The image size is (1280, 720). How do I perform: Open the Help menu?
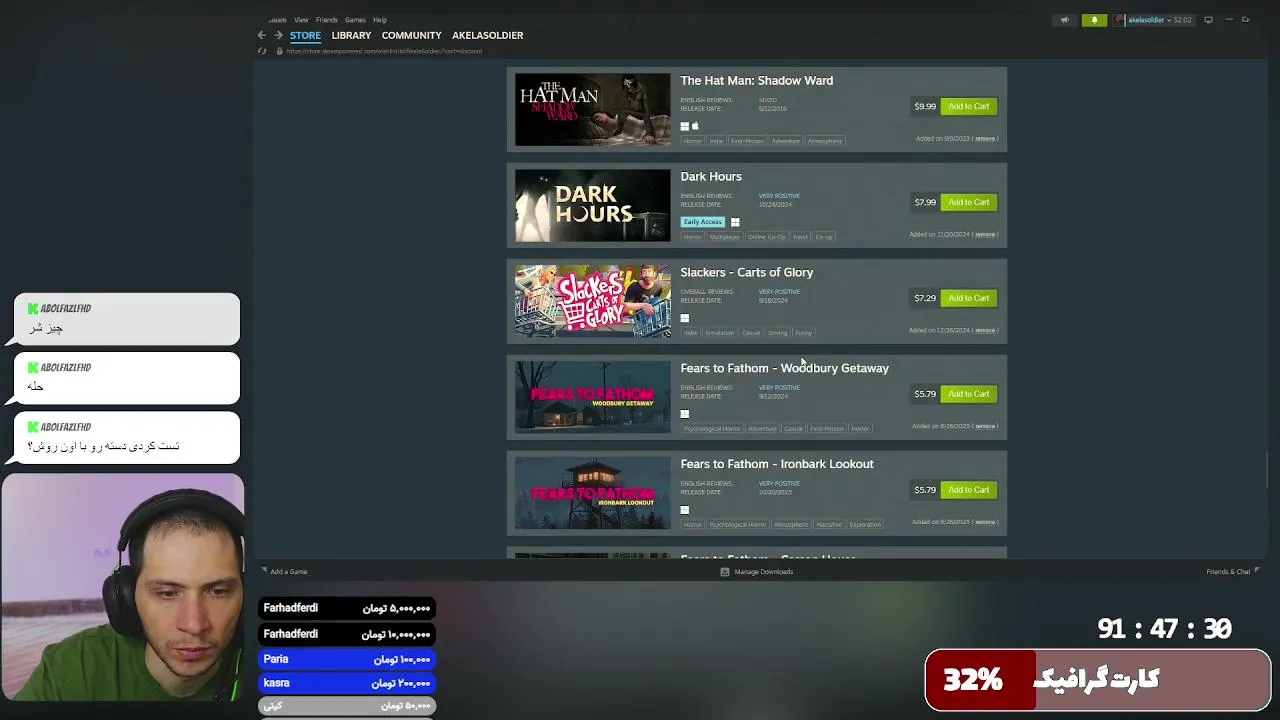click(380, 20)
